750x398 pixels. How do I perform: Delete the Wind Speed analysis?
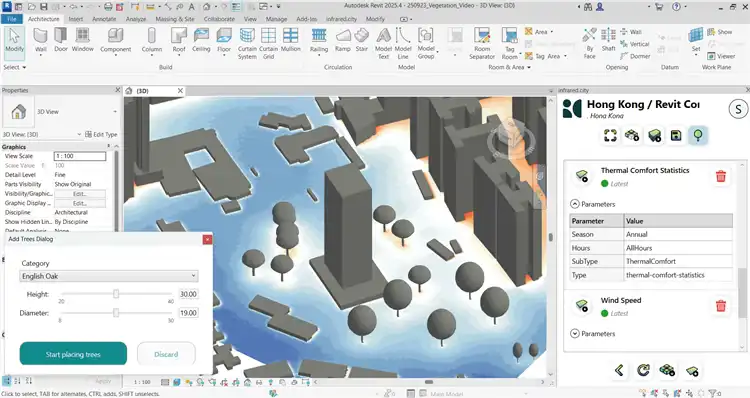[721, 306]
